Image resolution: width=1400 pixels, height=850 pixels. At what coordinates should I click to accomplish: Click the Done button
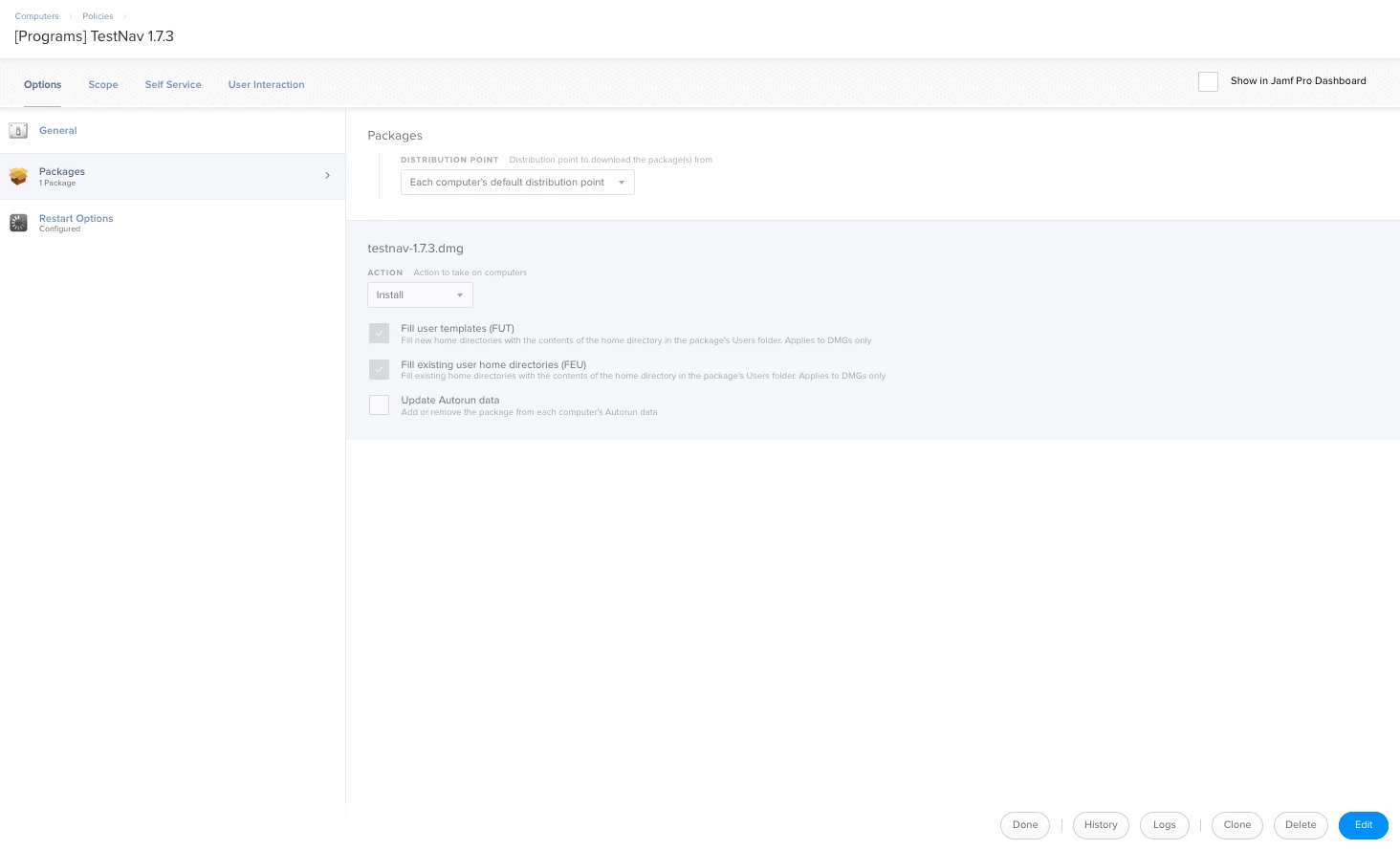1025,825
